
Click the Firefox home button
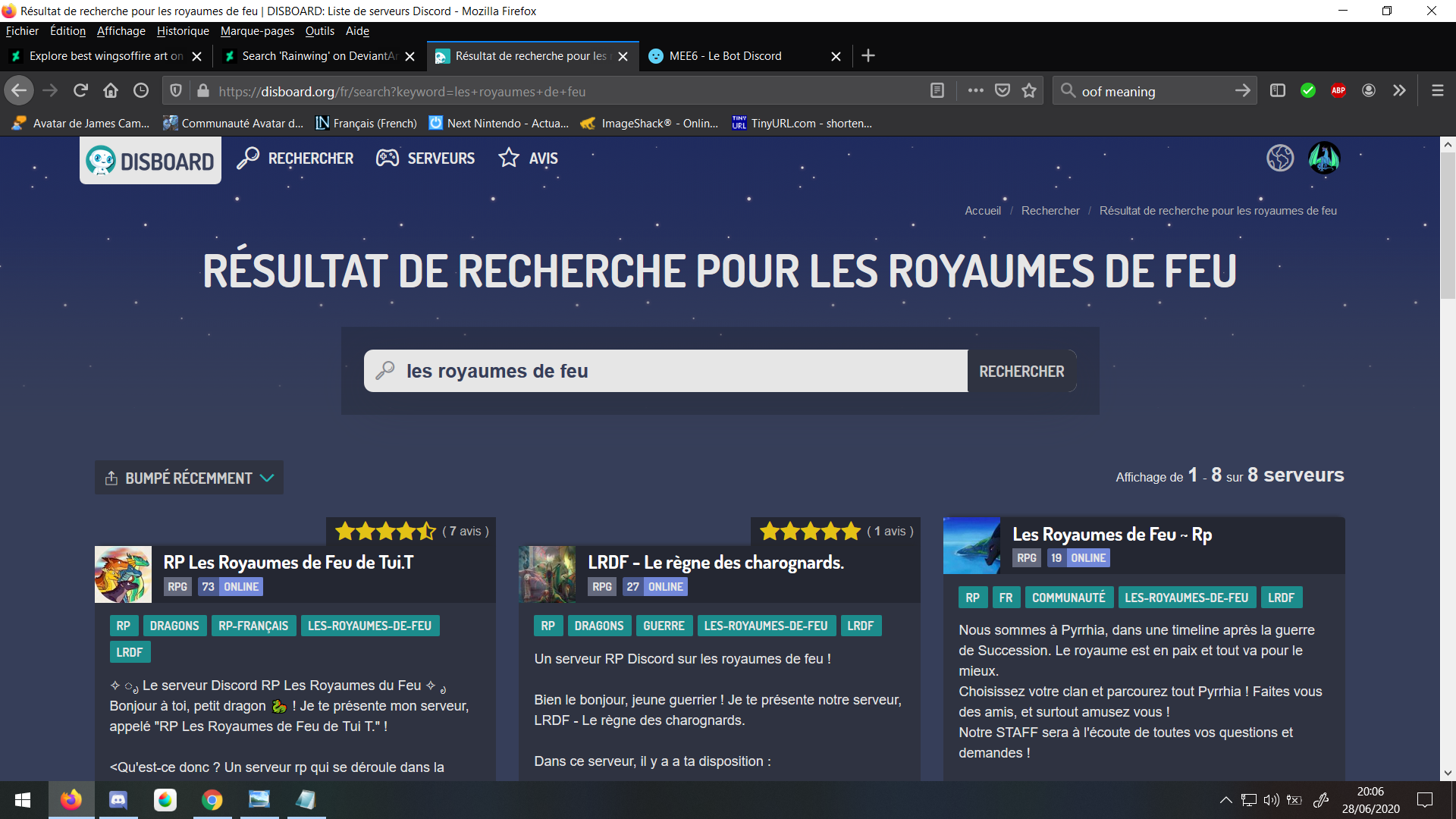(111, 91)
